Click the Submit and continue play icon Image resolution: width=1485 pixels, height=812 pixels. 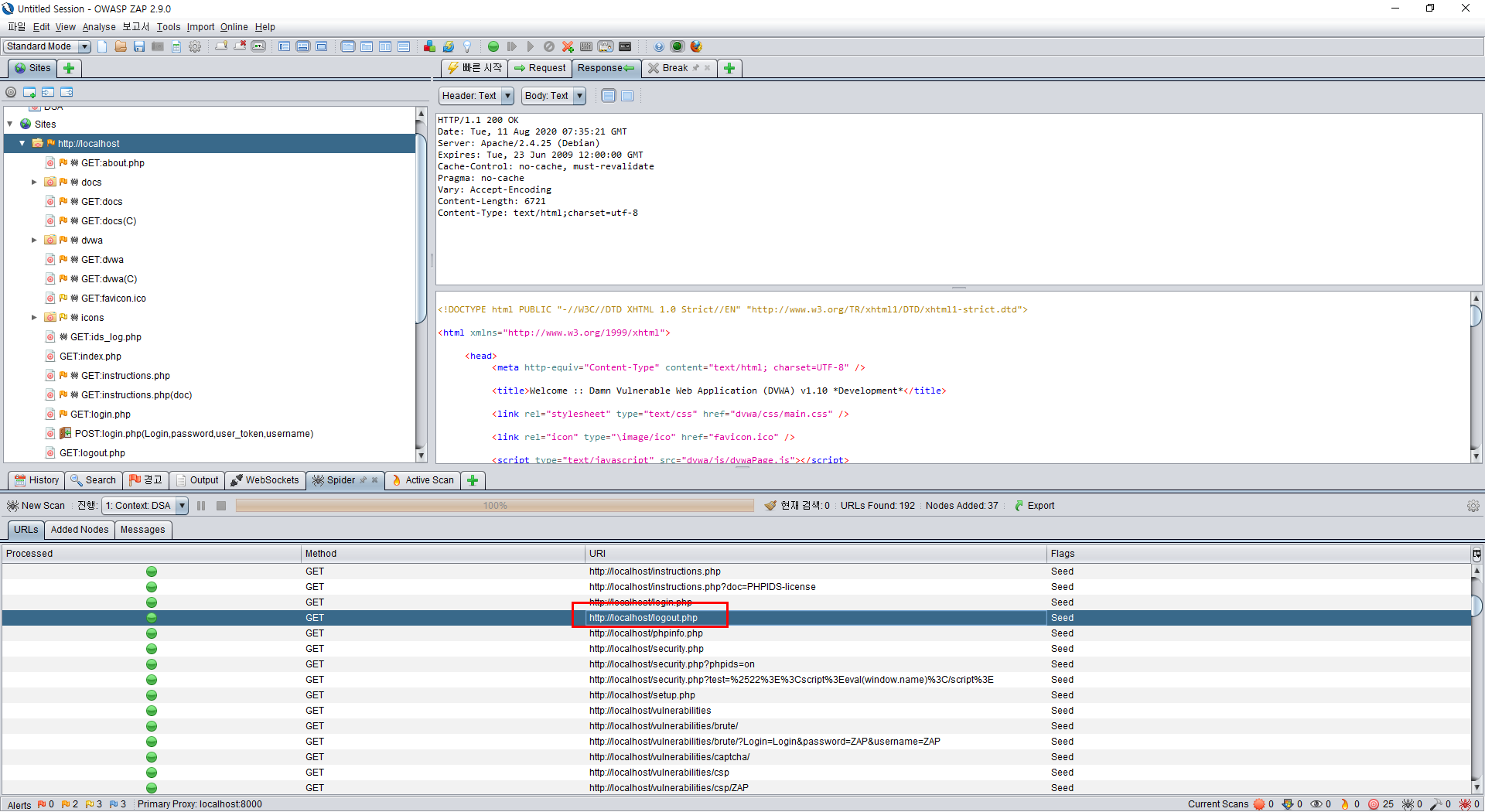(x=531, y=46)
